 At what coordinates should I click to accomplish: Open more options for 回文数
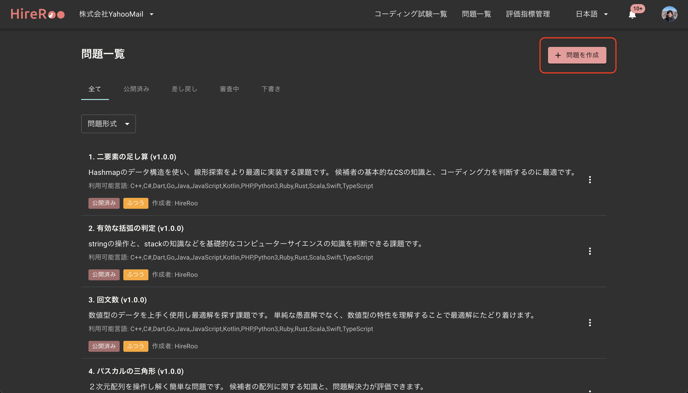590,323
